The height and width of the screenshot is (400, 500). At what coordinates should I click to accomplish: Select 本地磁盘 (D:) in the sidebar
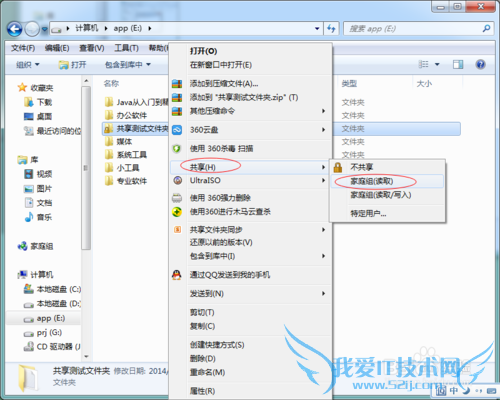click(59, 303)
